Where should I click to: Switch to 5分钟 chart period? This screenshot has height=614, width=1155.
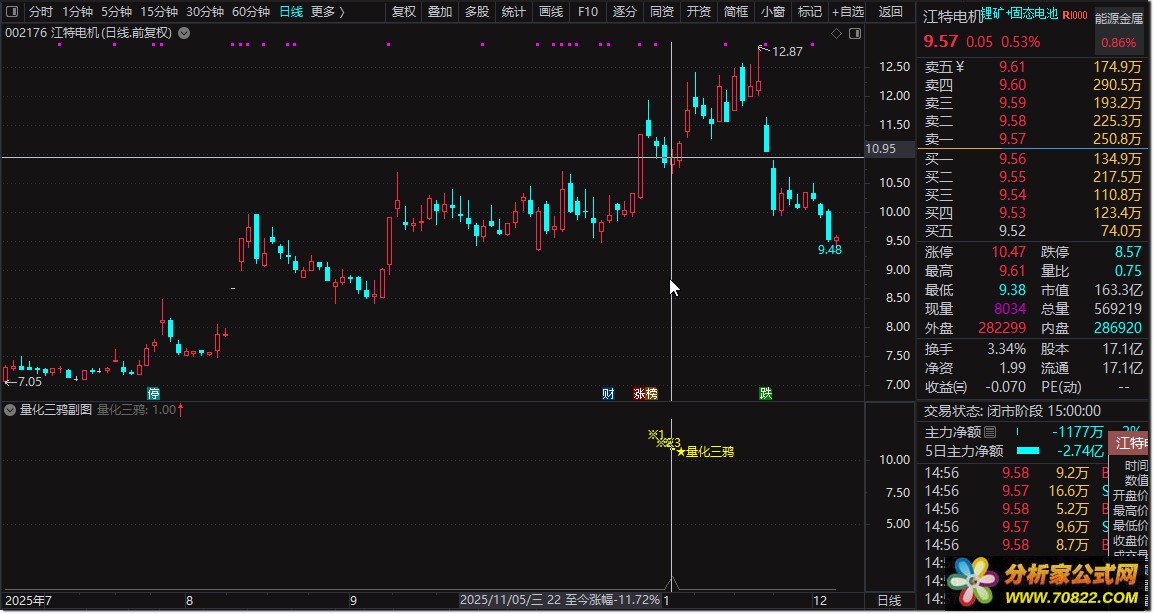click(116, 12)
